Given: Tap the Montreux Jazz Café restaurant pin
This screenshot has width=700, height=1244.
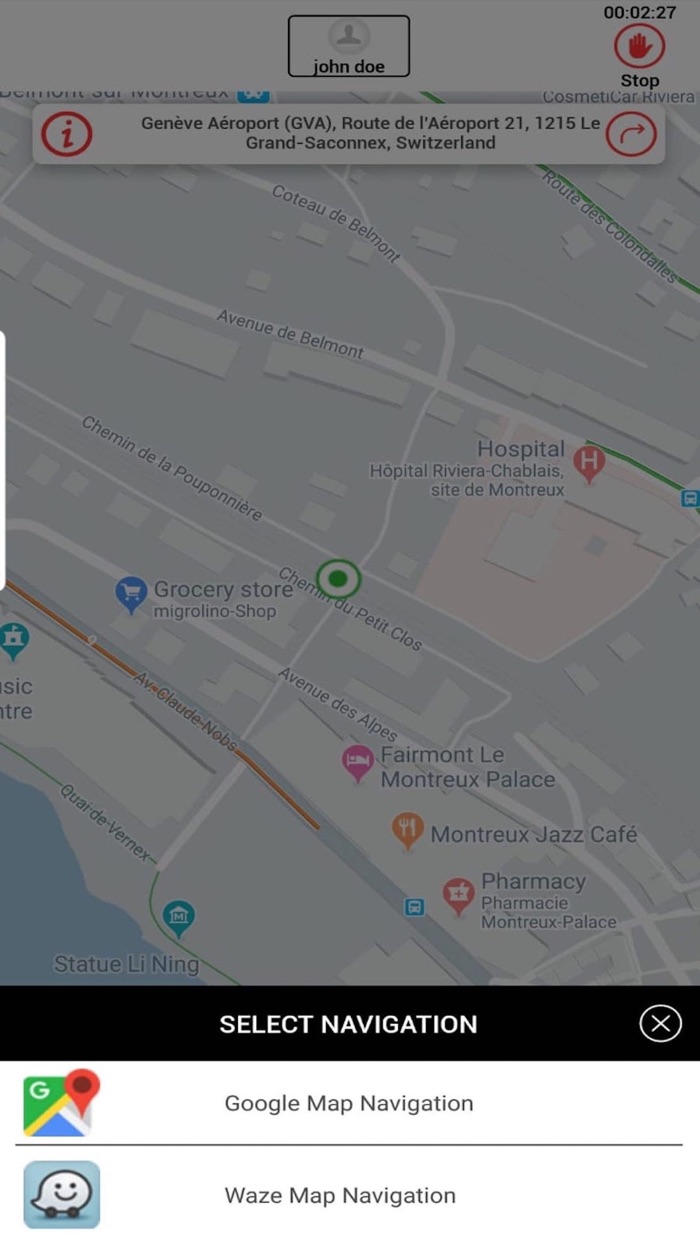Looking at the screenshot, I should tap(407, 830).
